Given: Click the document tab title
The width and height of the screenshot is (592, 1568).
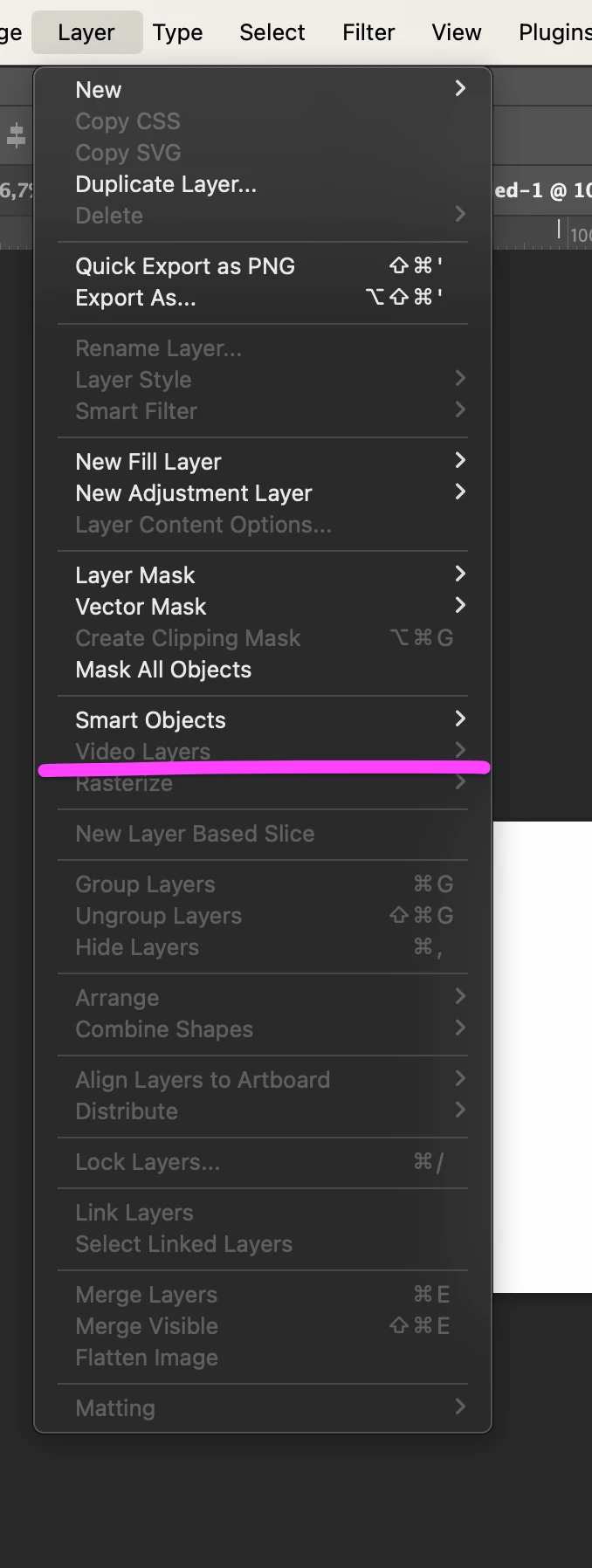Looking at the screenshot, I should pos(542,190).
